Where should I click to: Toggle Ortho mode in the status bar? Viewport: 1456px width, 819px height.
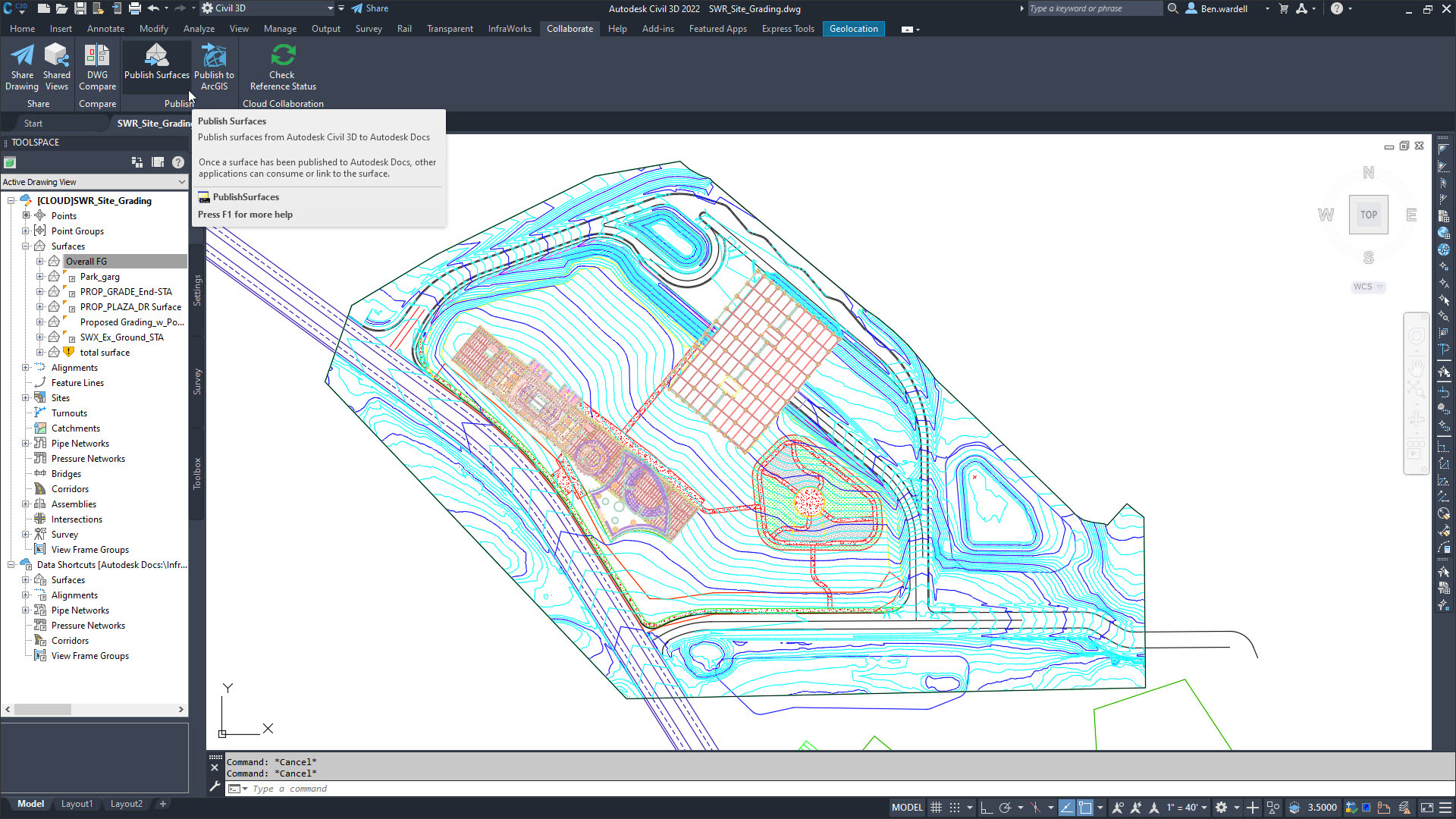click(x=987, y=808)
